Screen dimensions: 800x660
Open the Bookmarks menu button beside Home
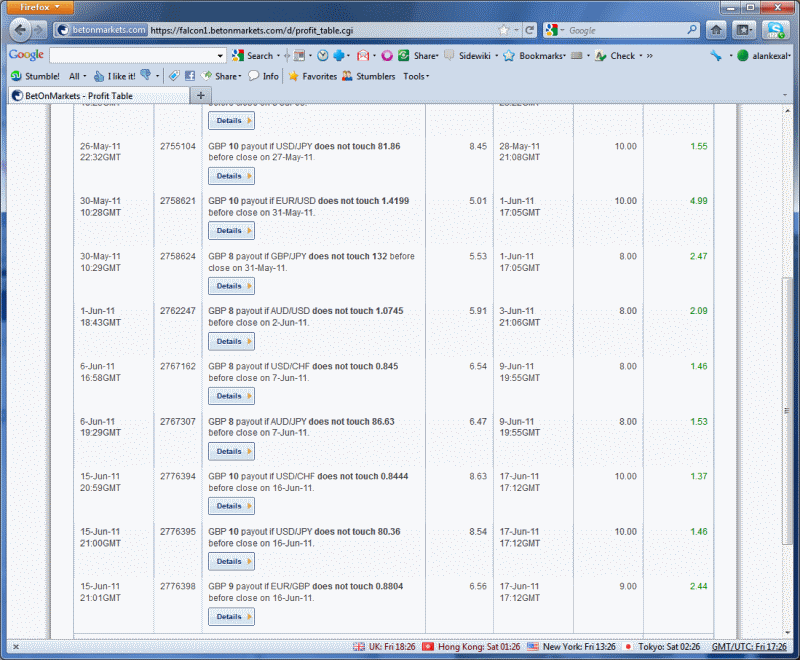click(x=744, y=30)
